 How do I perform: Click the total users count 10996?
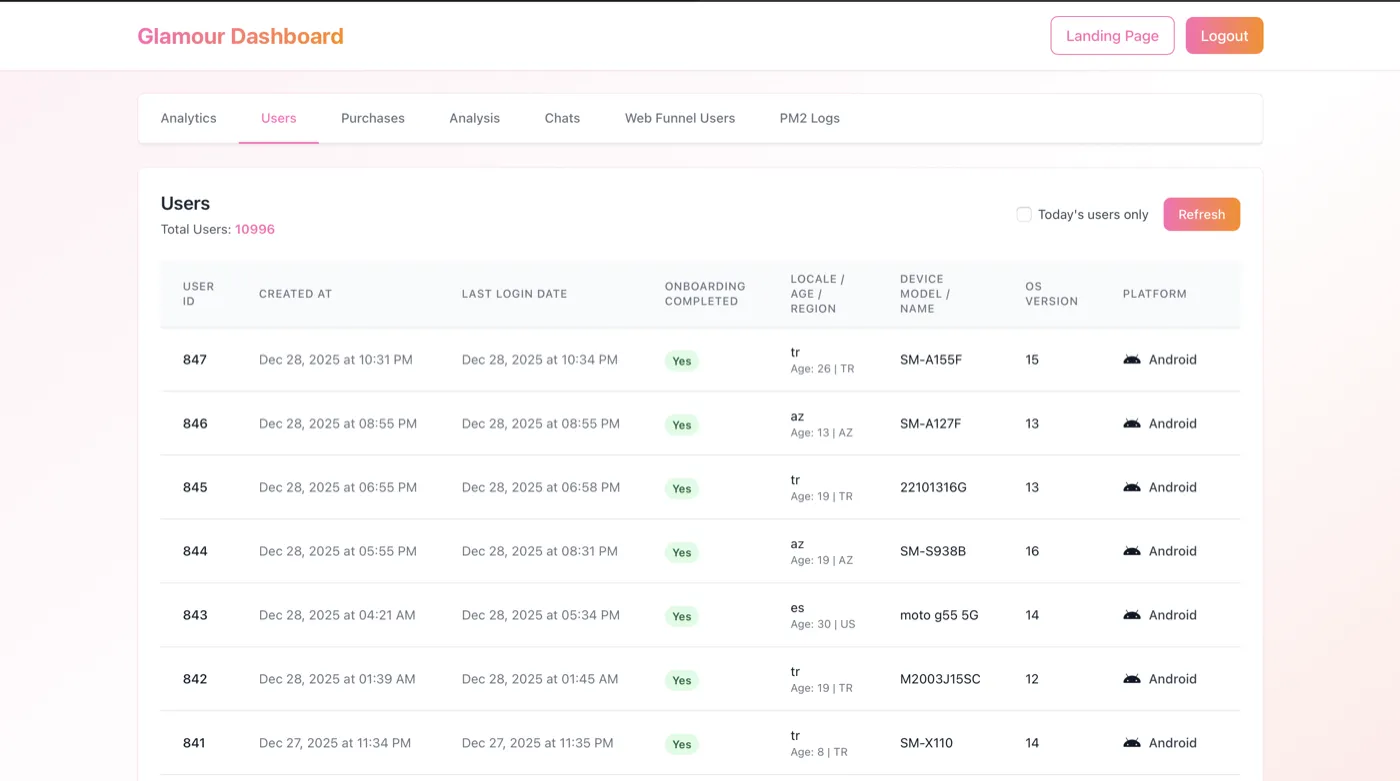(255, 229)
